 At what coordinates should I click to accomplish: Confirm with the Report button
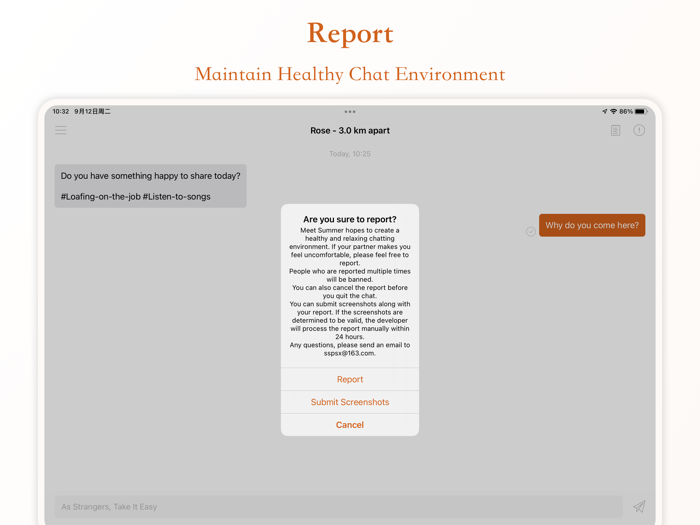point(350,379)
